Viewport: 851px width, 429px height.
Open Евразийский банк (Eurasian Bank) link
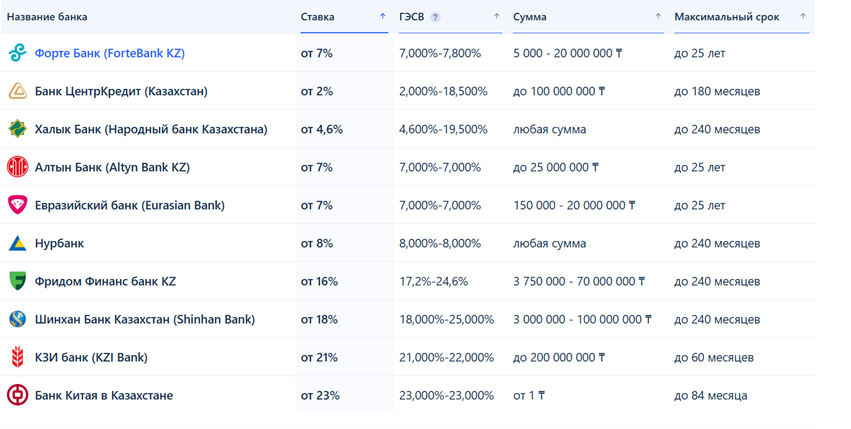130,205
